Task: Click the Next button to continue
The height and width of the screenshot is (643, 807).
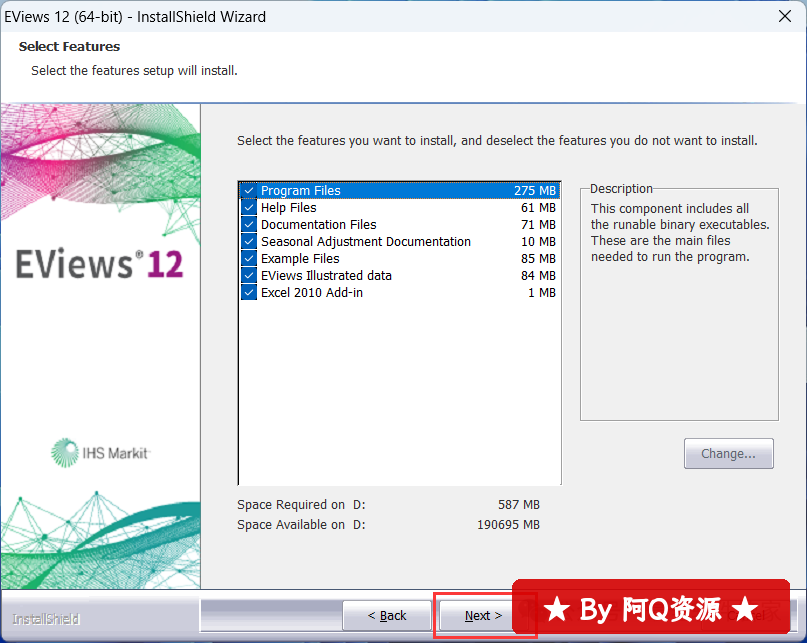Action: tap(484, 616)
